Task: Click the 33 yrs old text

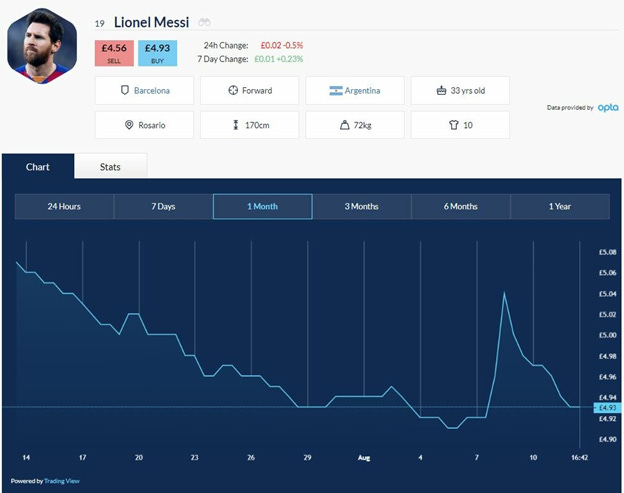Action: pos(468,91)
